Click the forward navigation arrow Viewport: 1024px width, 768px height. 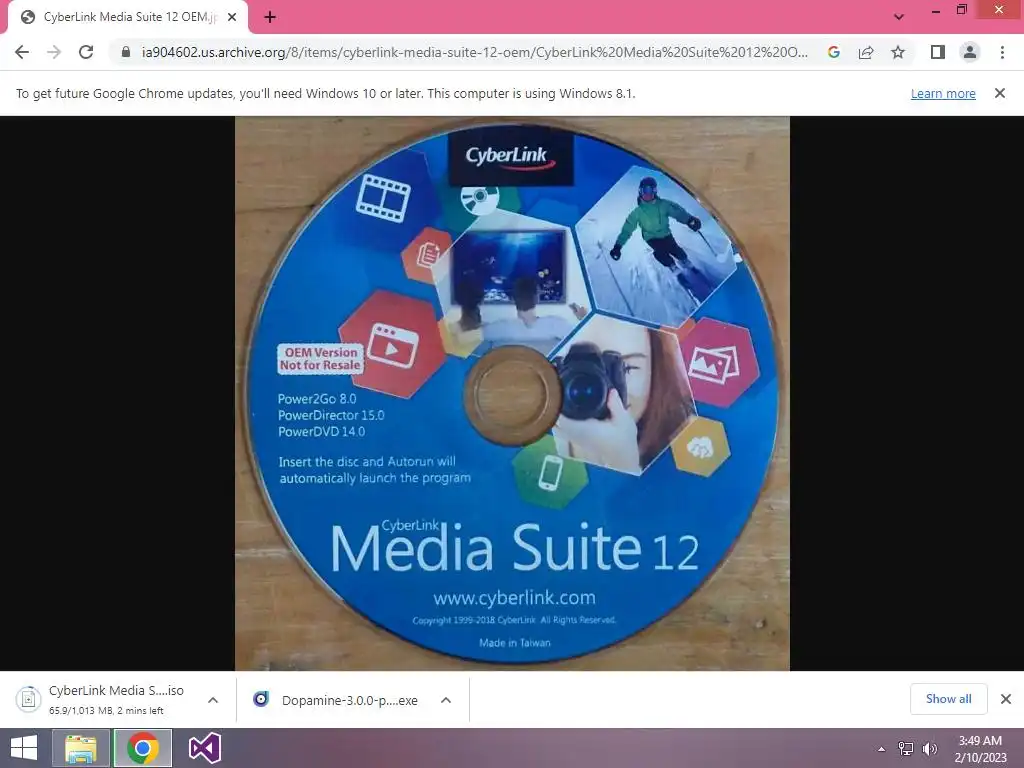click(x=54, y=52)
